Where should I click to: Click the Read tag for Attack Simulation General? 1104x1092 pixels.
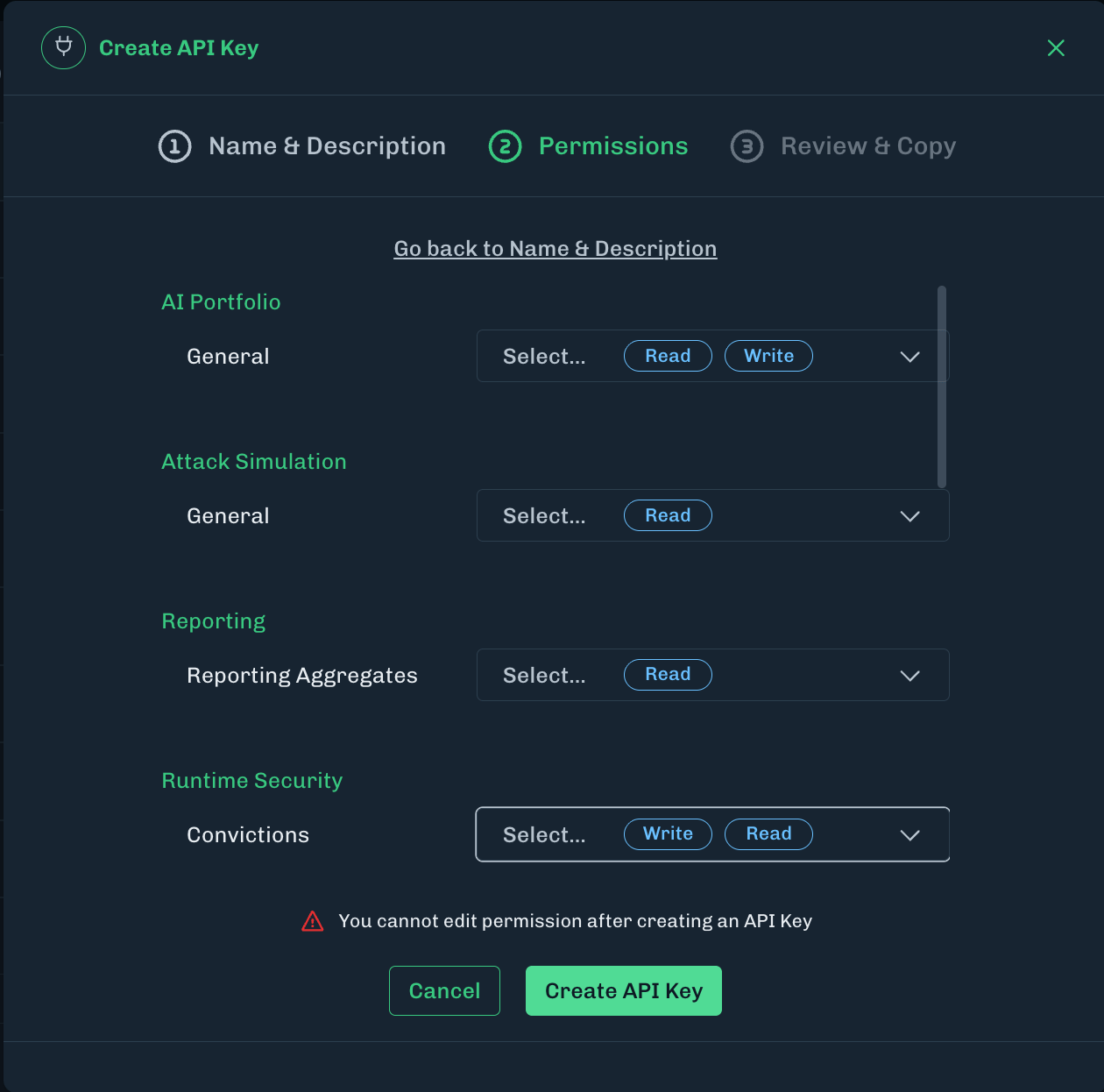coord(668,515)
